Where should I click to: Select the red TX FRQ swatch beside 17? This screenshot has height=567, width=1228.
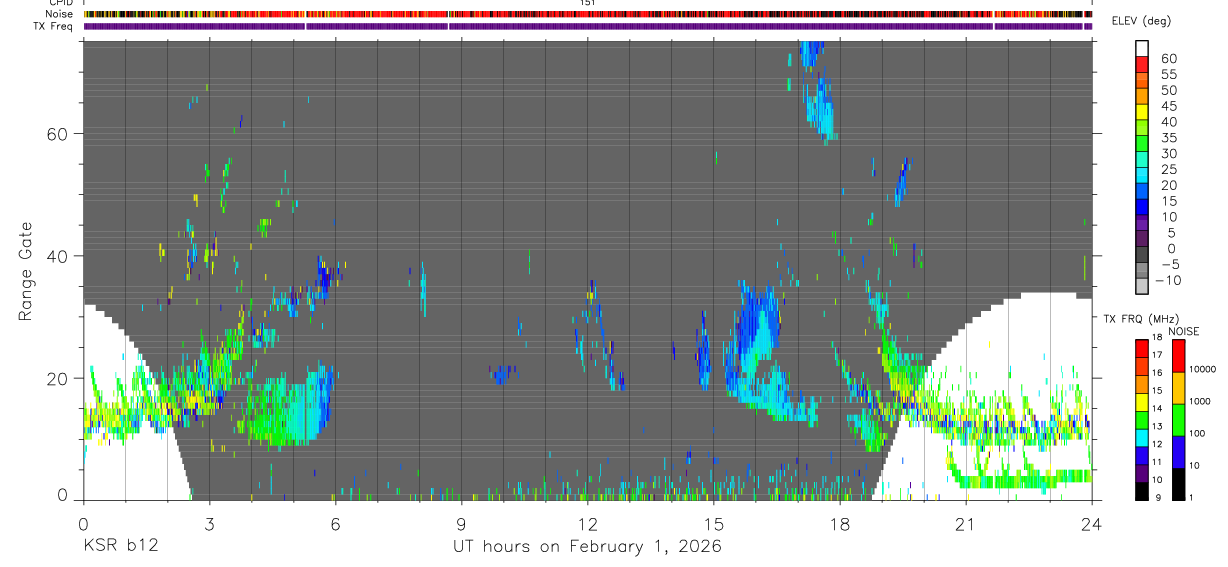click(x=1142, y=349)
